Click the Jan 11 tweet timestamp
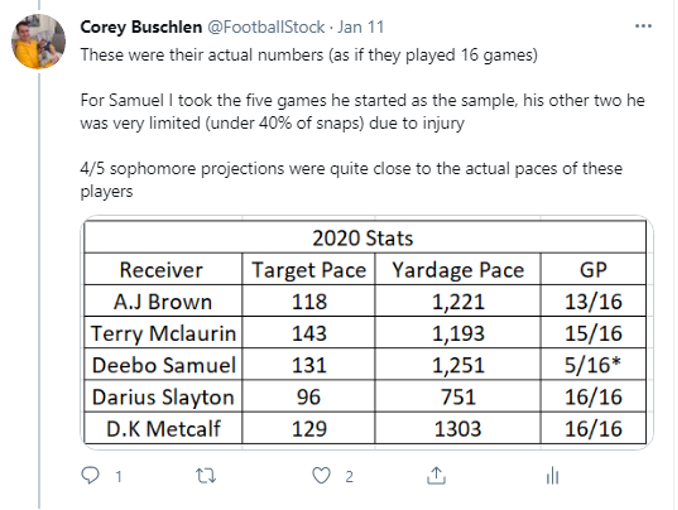Viewport: 678px width, 510px height. coord(361,27)
